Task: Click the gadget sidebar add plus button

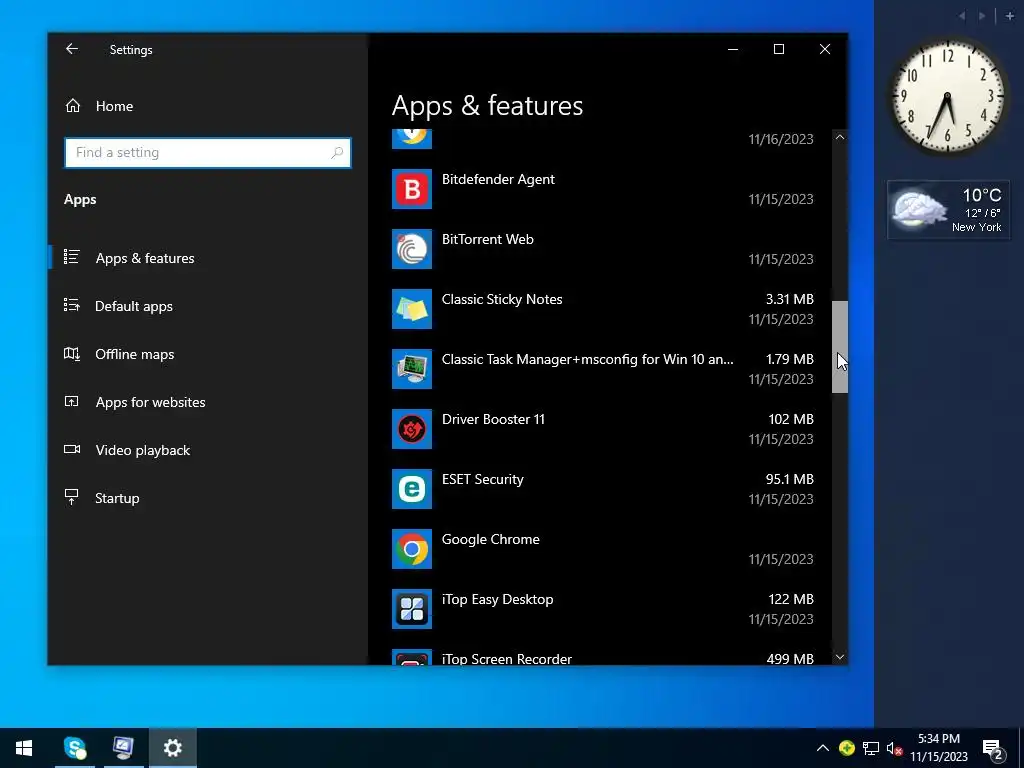Action: [x=1009, y=16]
